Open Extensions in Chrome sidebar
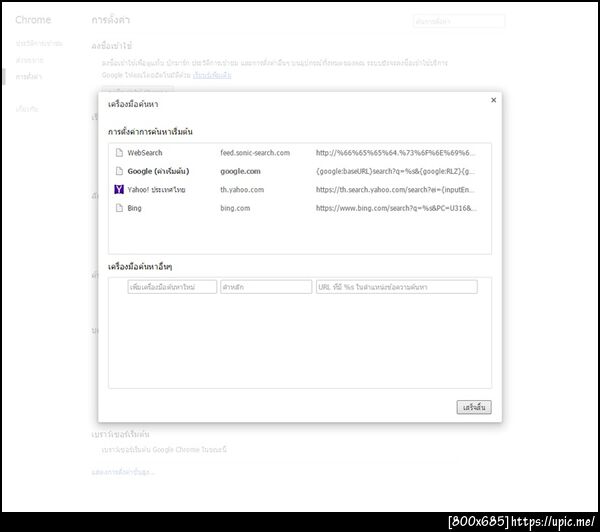The image size is (600, 532). pos(29,60)
